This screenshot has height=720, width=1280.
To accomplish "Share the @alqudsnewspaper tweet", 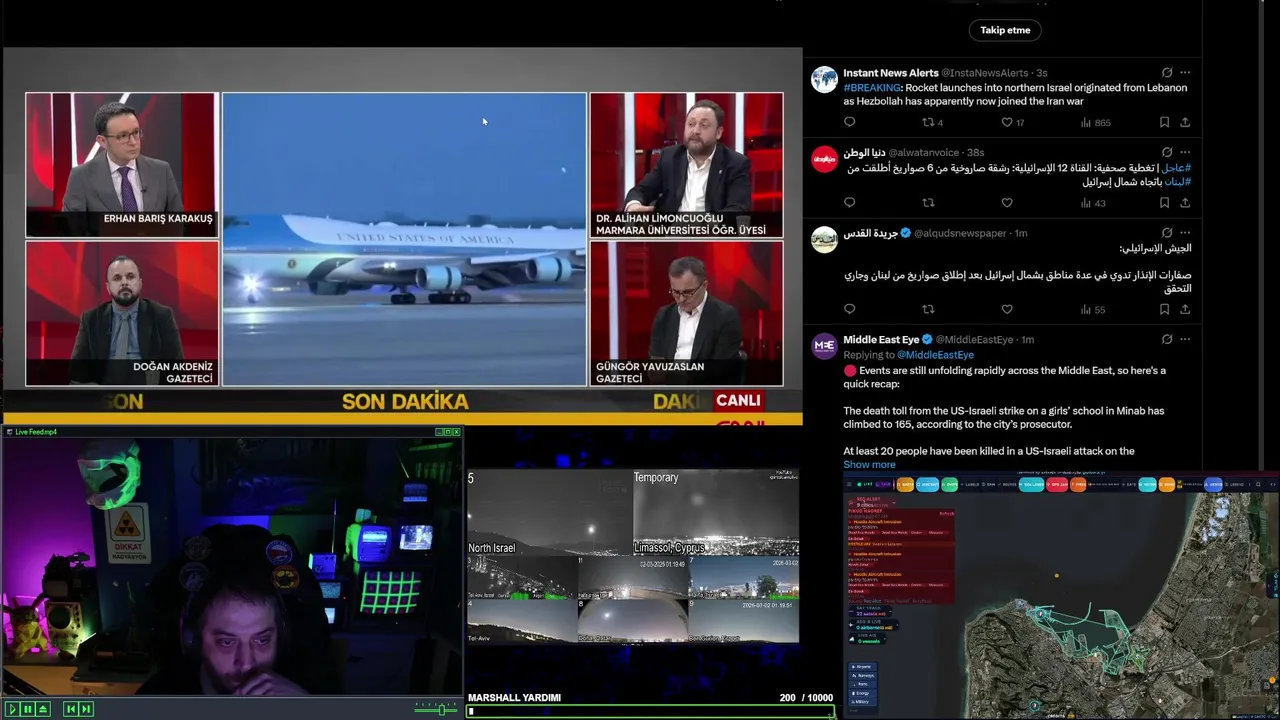I will click(1185, 309).
